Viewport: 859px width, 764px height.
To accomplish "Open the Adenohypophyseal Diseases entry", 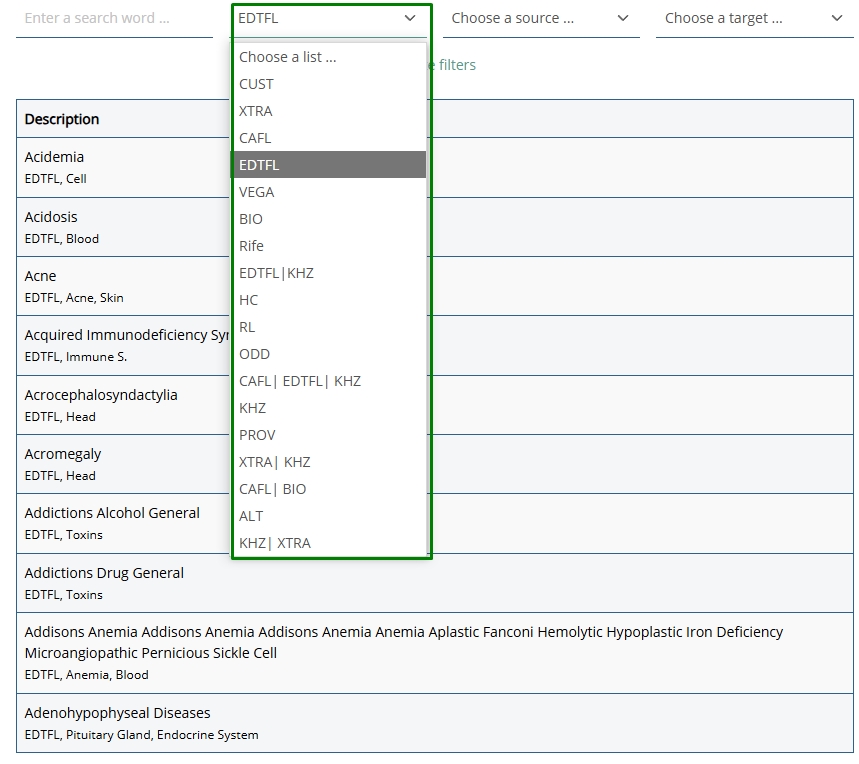I will tap(118, 713).
